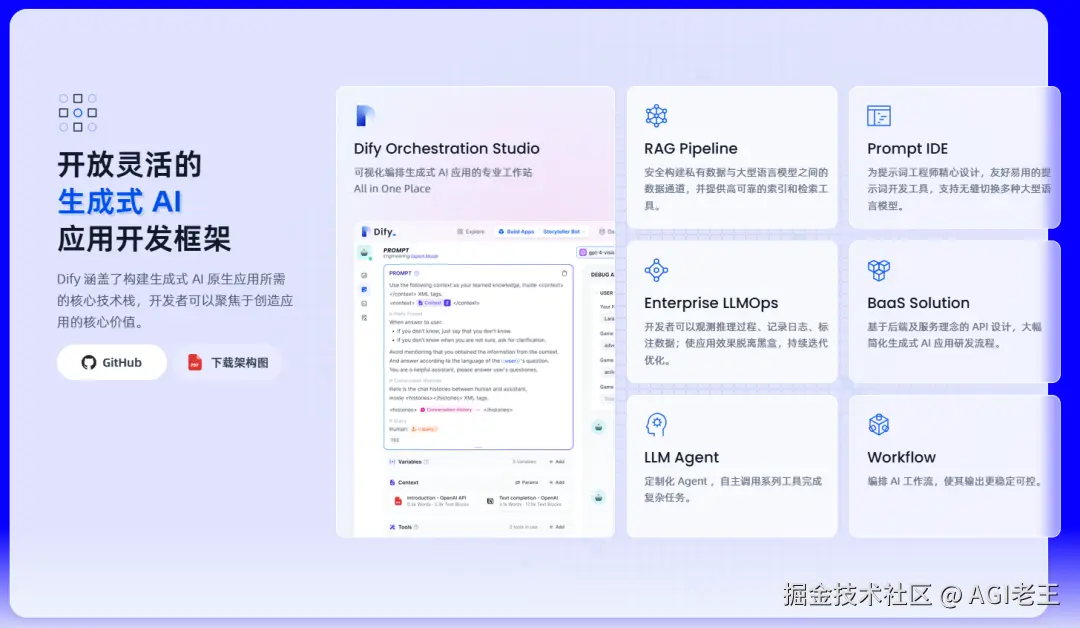The width and height of the screenshot is (1080, 628).
Task: Open the GitHub button
Action: [x=112, y=362]
